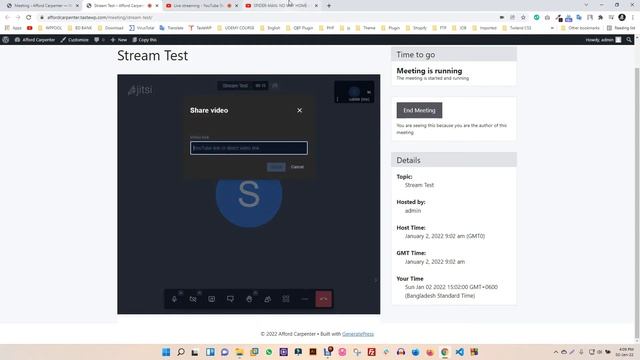Open WordPress admin bar search
Viewport: 640px width, 360px height.
click(629, 40)
